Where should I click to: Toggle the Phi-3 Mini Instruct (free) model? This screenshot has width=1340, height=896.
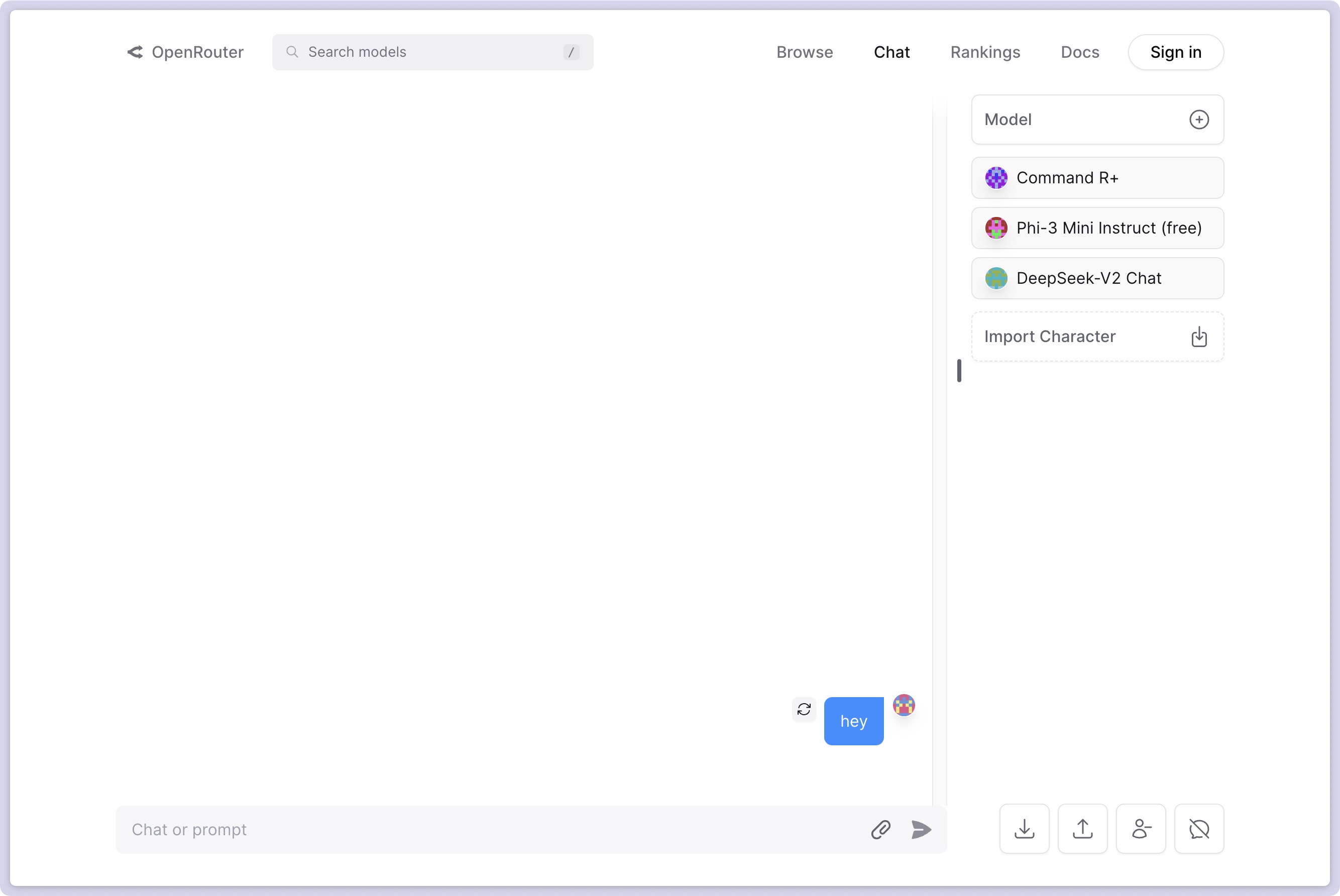(1097, 228)
